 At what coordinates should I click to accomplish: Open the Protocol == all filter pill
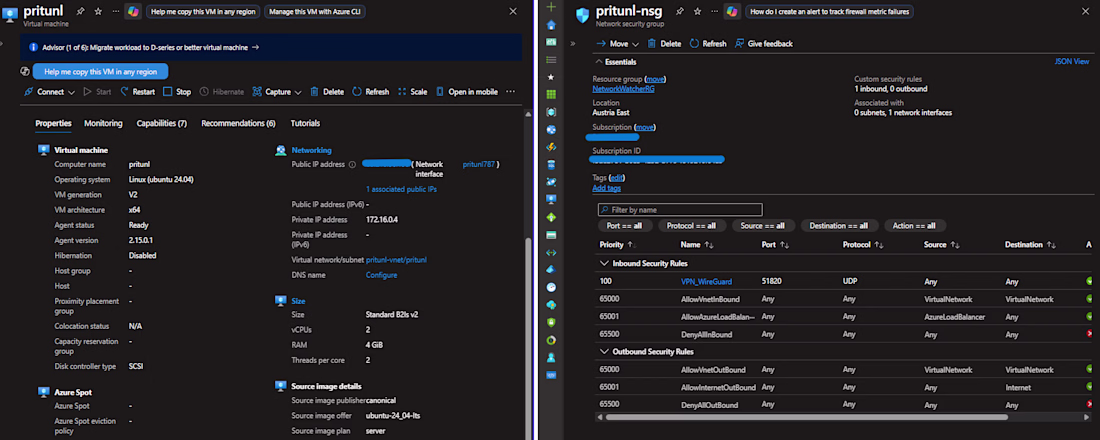point(691,226)
